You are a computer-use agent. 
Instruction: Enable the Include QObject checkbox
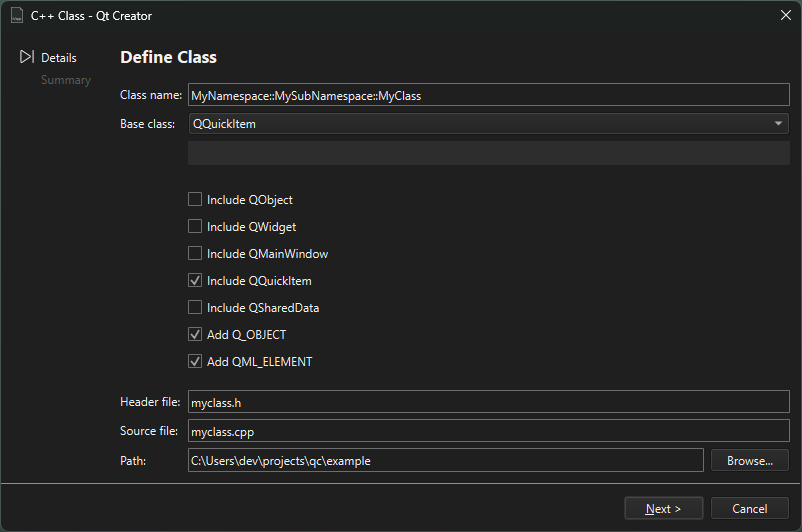pyautogui.click(x=195, y=200)
